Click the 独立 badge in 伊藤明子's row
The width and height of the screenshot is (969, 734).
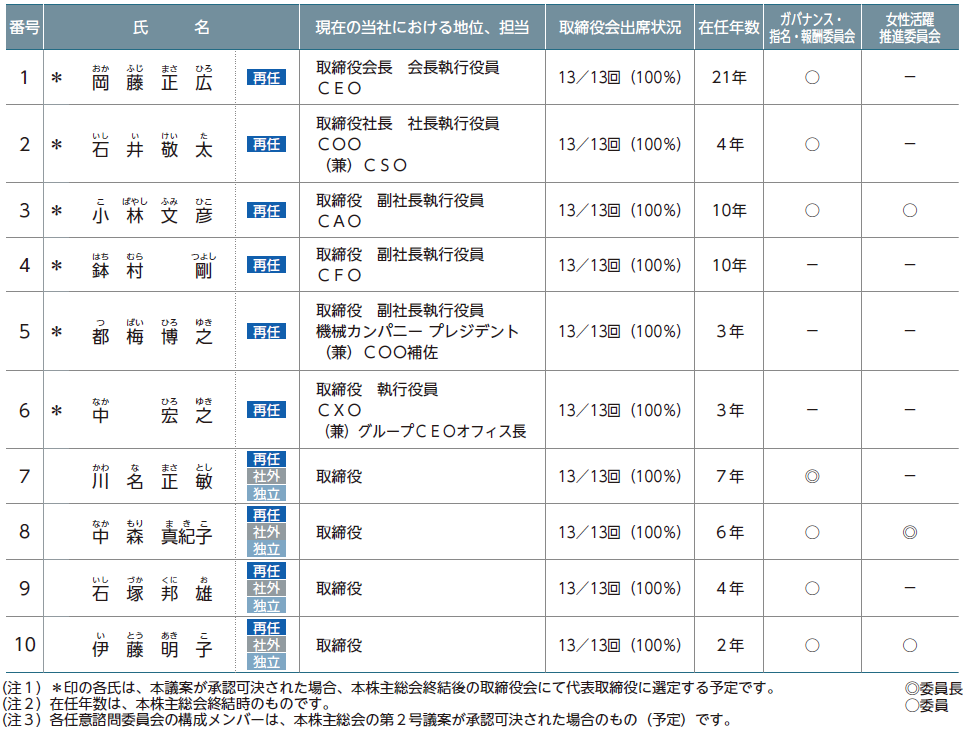coord(266,662)
